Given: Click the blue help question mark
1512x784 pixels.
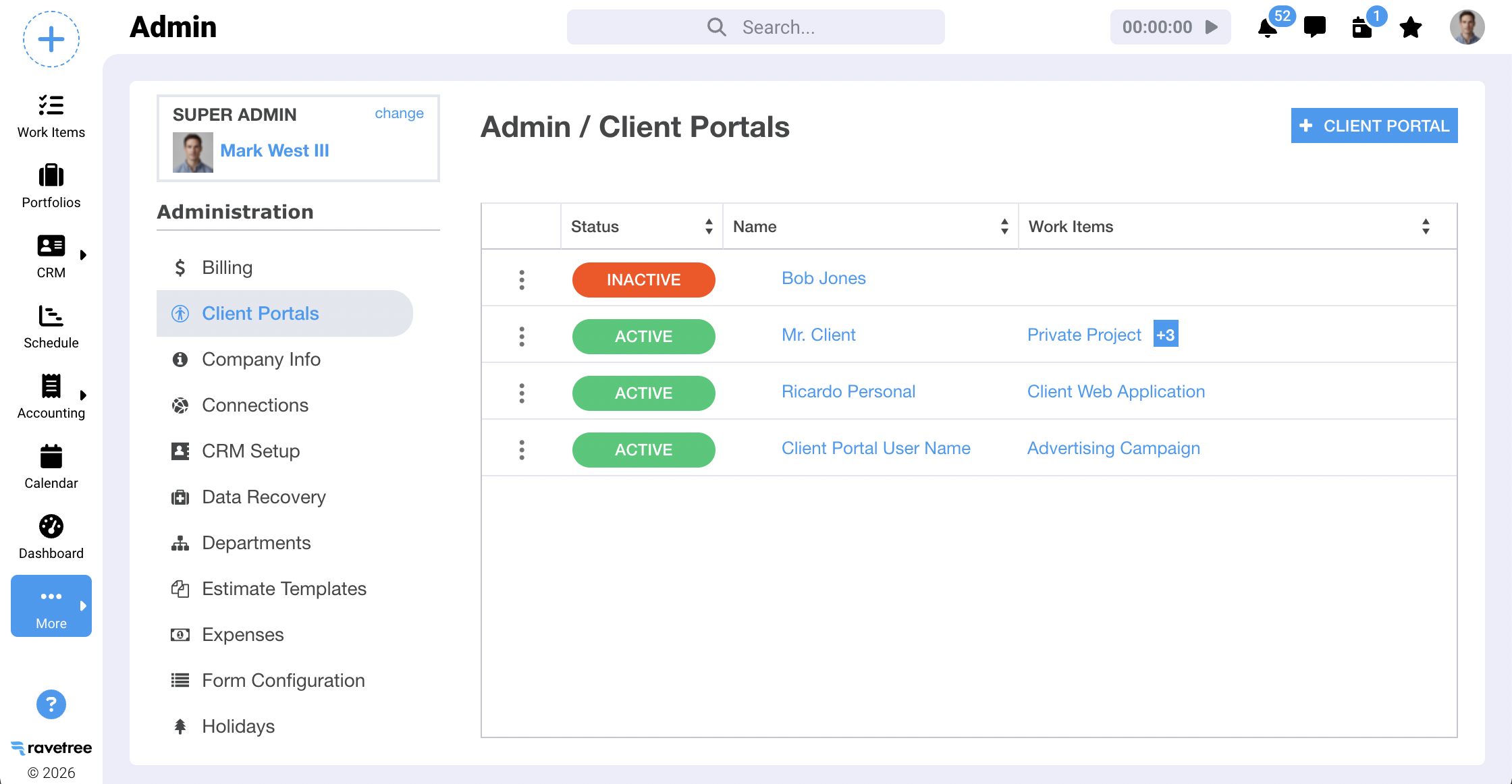Looking at the screenshot, I should (51, 704).
